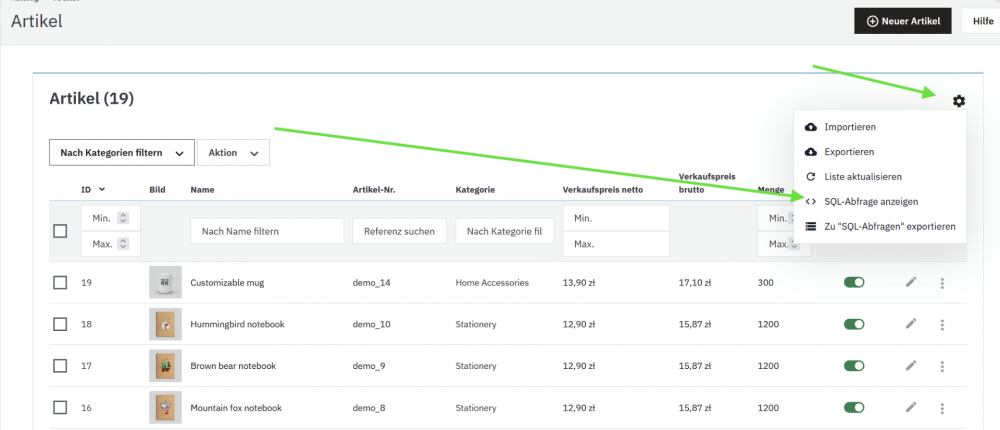Click the product name Customizable mug
1000x430 pixels.
tap(227, 283)
